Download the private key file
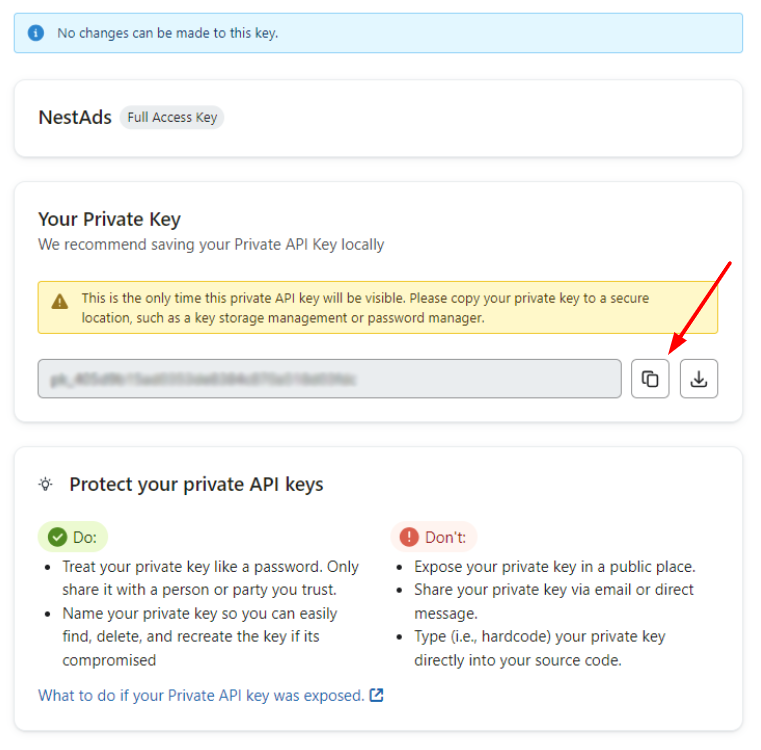The height and width of the screenshot is (750, 761). [698, 379]
